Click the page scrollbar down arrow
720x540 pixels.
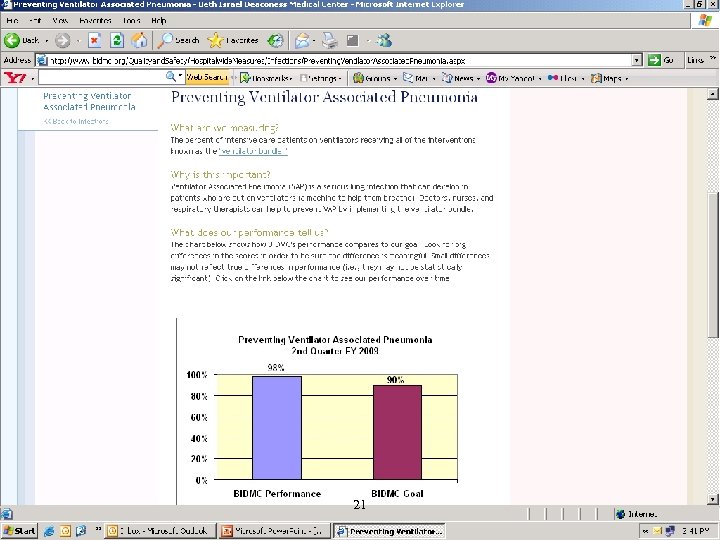click(713, 499)
